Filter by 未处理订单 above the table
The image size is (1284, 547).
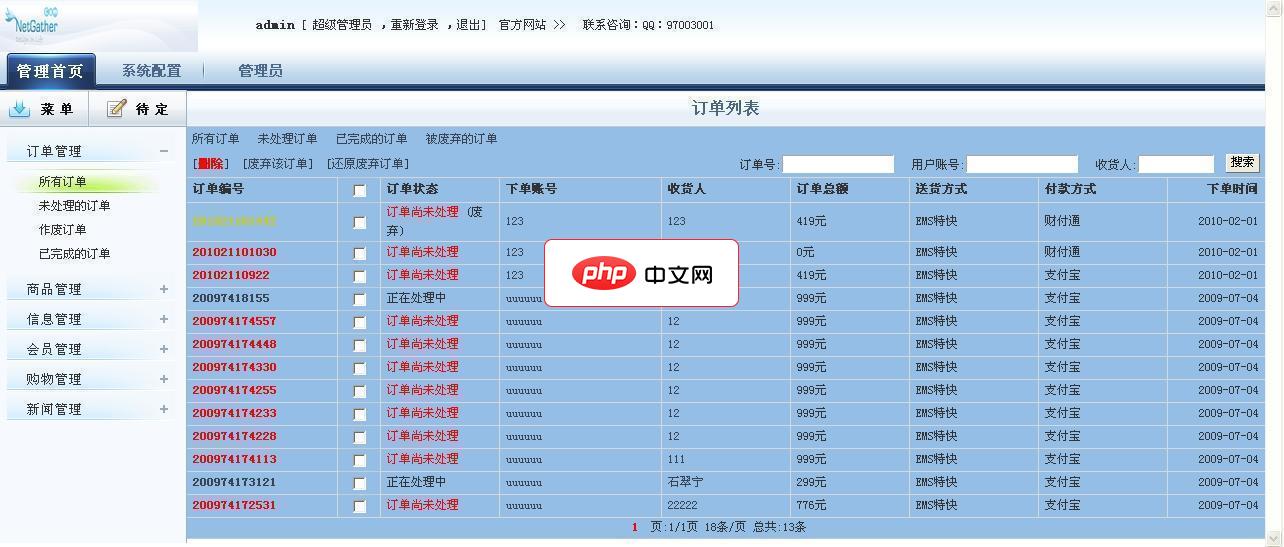(287, 139)
